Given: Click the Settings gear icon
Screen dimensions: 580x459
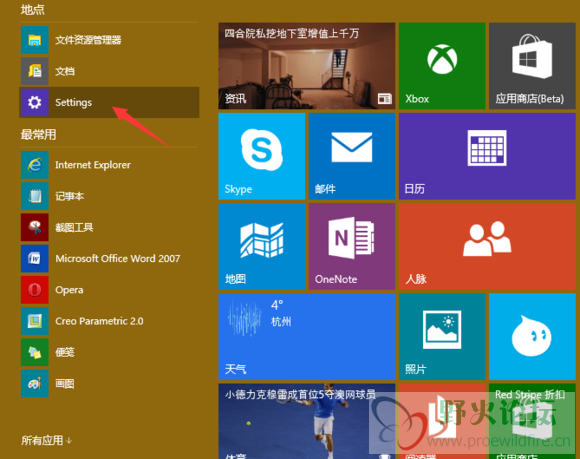Looking at the screenshot, I should [34, 102].
